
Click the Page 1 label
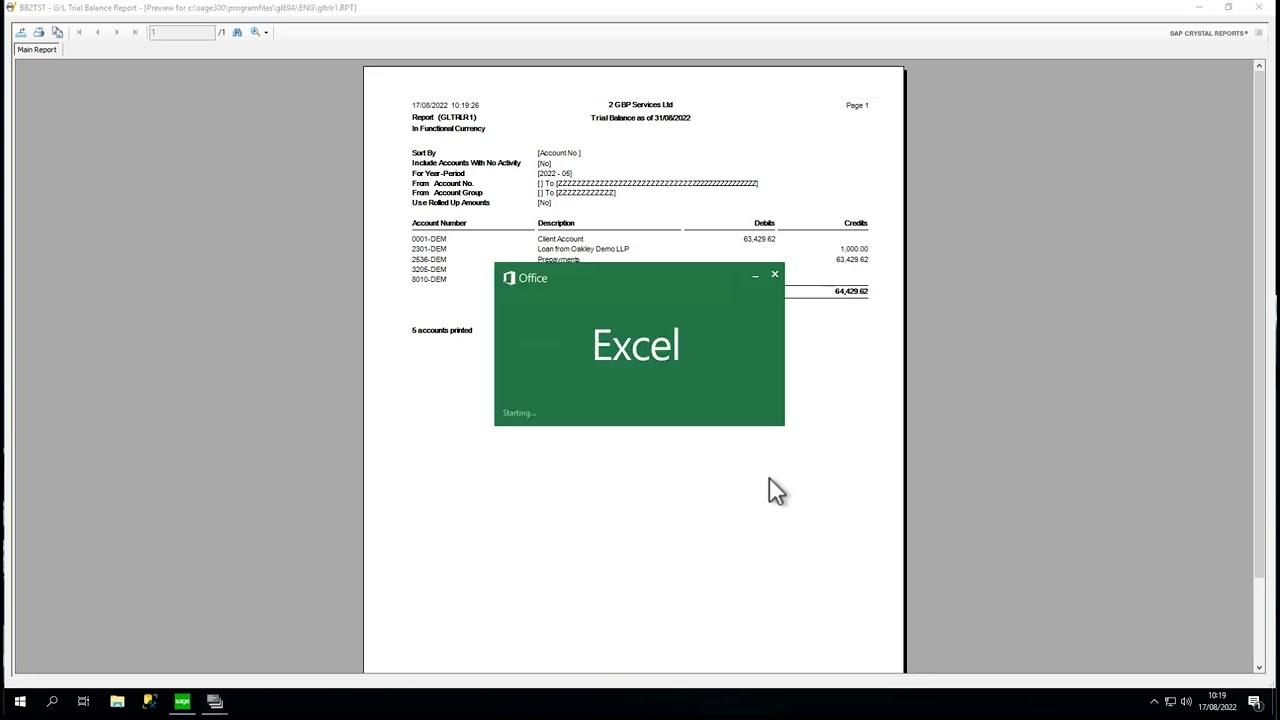click(857, 105)
